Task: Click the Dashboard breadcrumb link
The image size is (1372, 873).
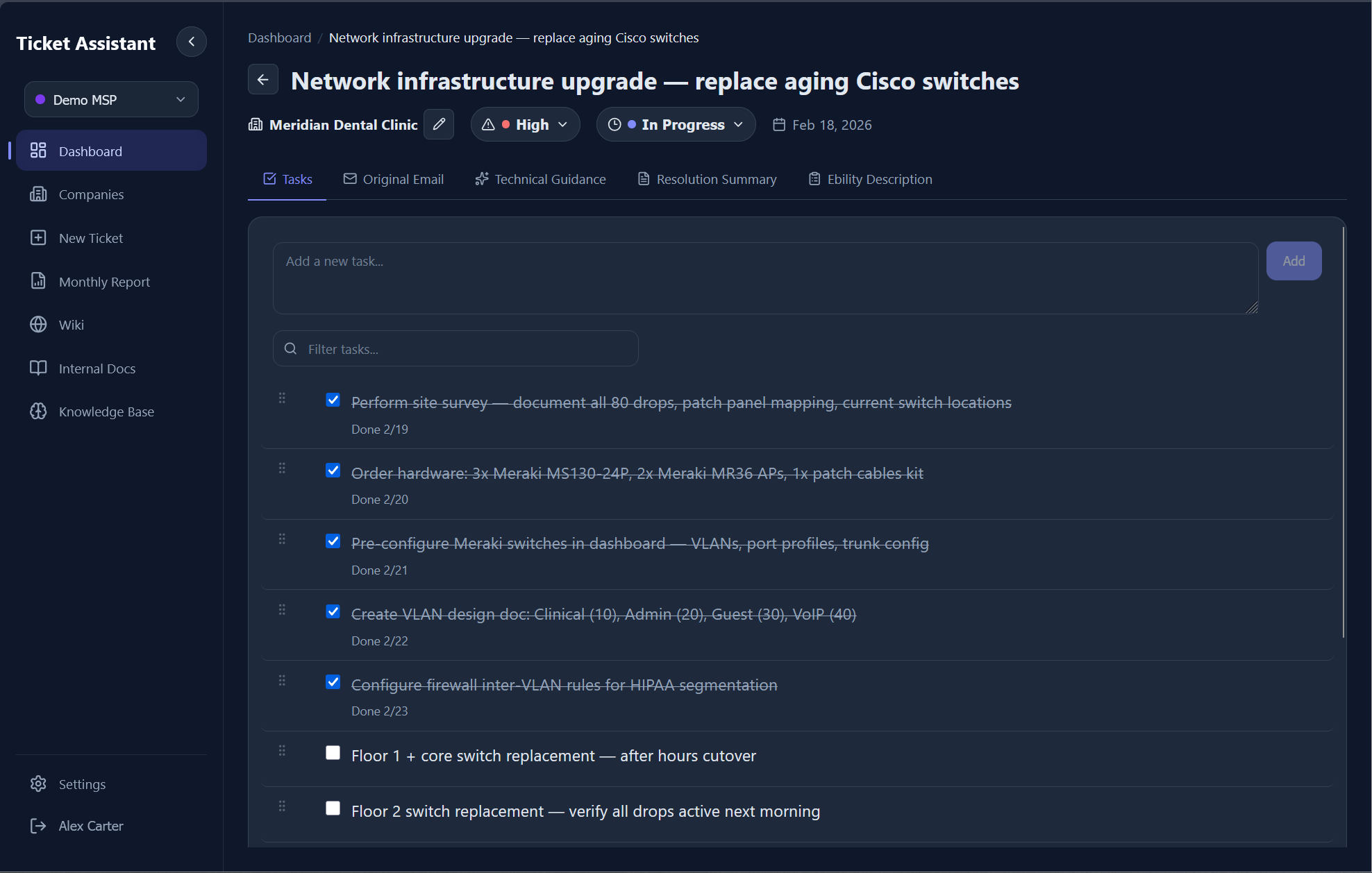Action: point(280,37)
